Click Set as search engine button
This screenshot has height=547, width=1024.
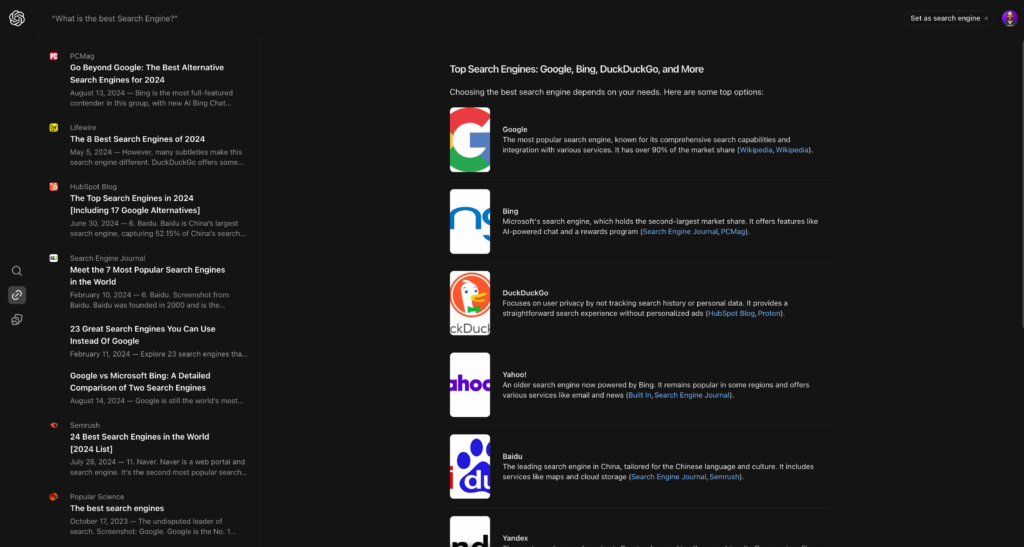click(944, 18)
